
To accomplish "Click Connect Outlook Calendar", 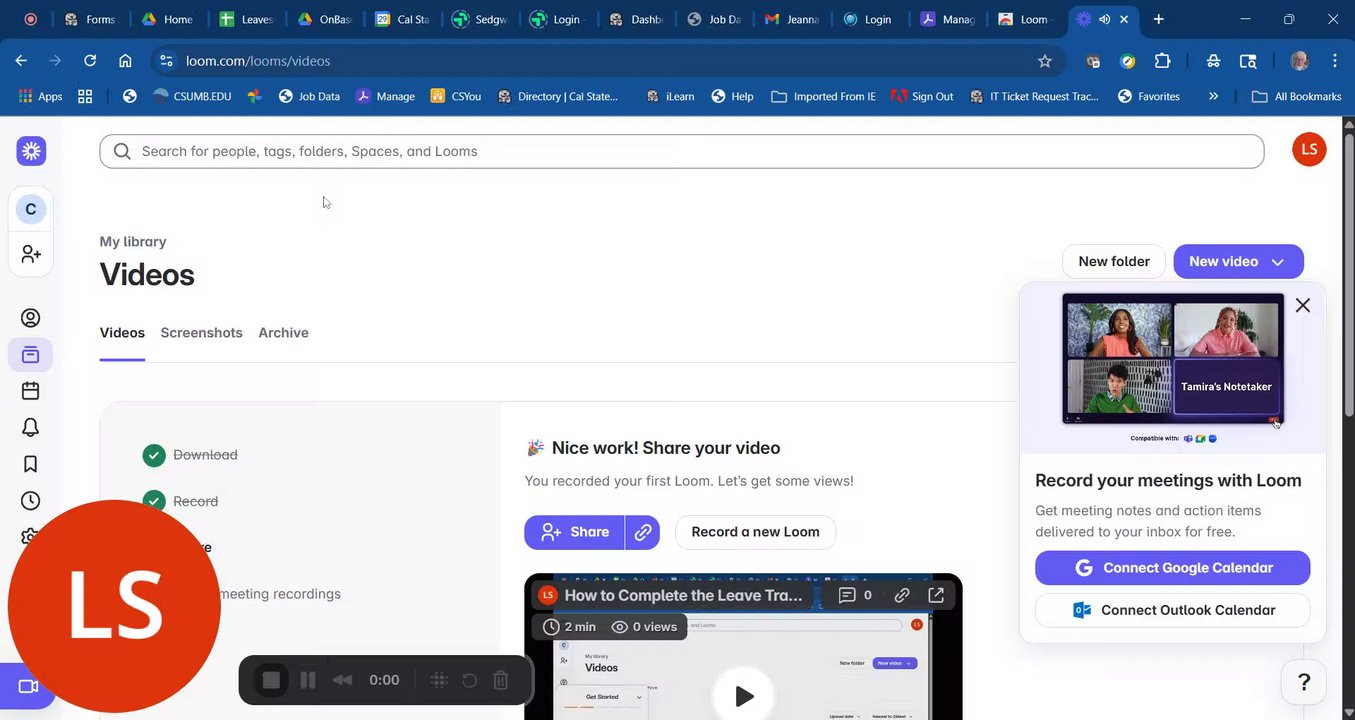I will pyautogui.click(x=1172, y=610).
